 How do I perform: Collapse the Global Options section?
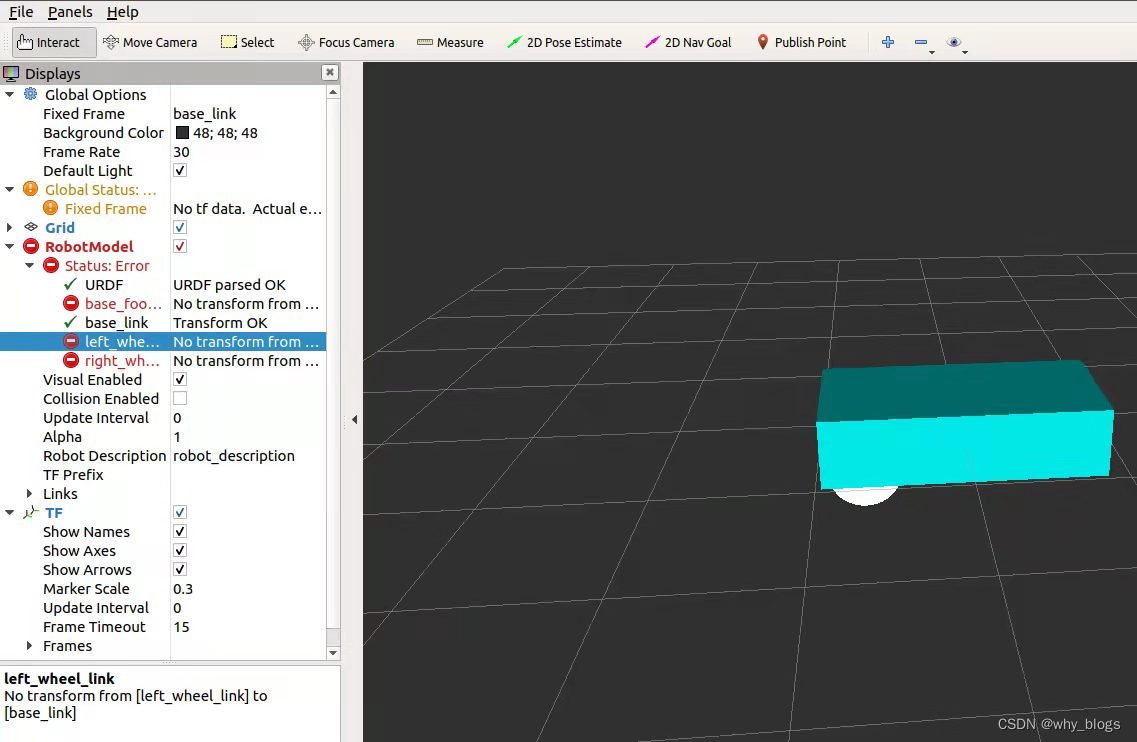click(x=9, y=94)
